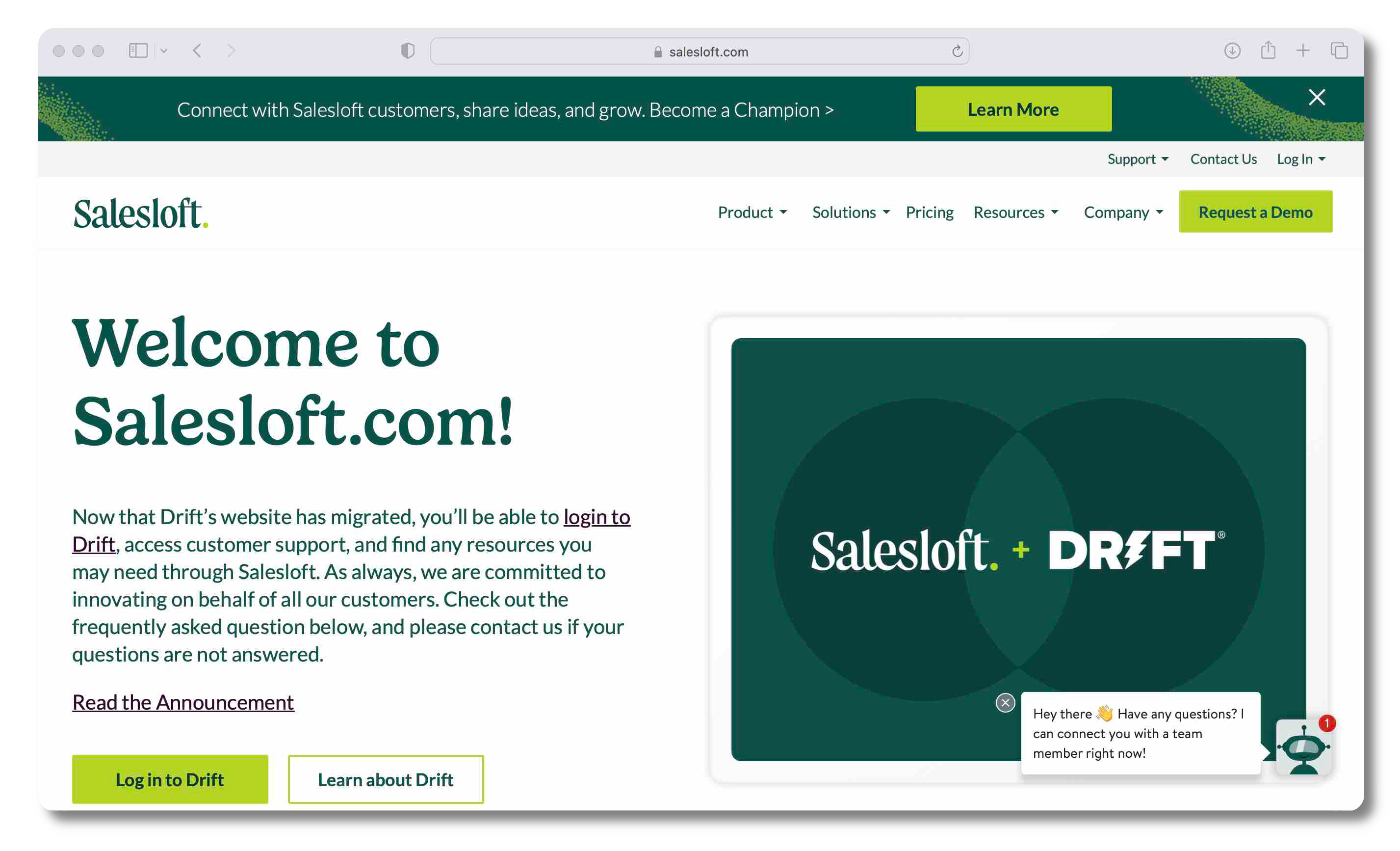Click the Pricing menu item
This screenshot has width=1400, height=851.
pyautogui.click(x=928, y=211)
